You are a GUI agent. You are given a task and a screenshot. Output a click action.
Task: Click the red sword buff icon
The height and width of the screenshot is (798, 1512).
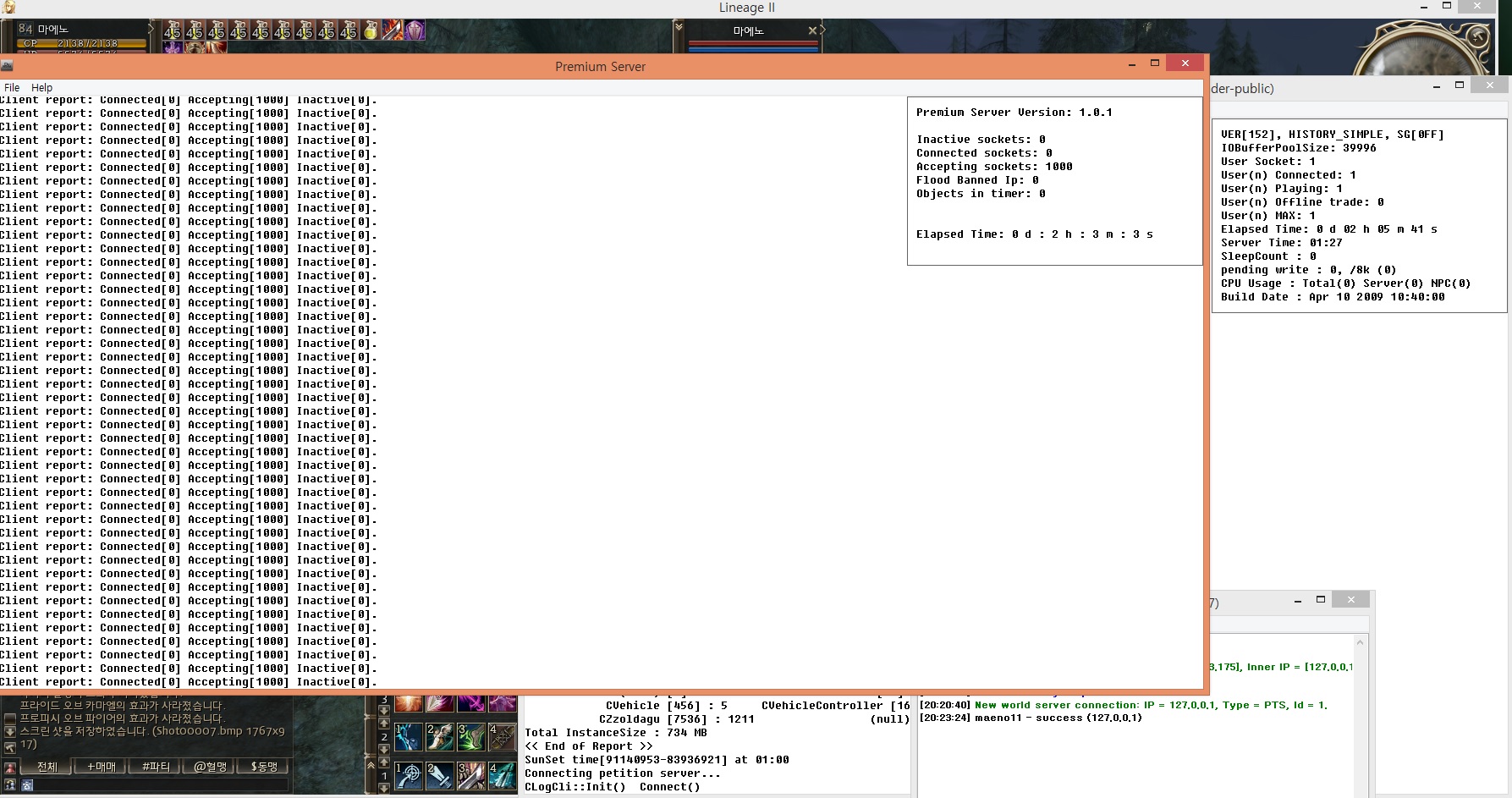coord(393,31)
